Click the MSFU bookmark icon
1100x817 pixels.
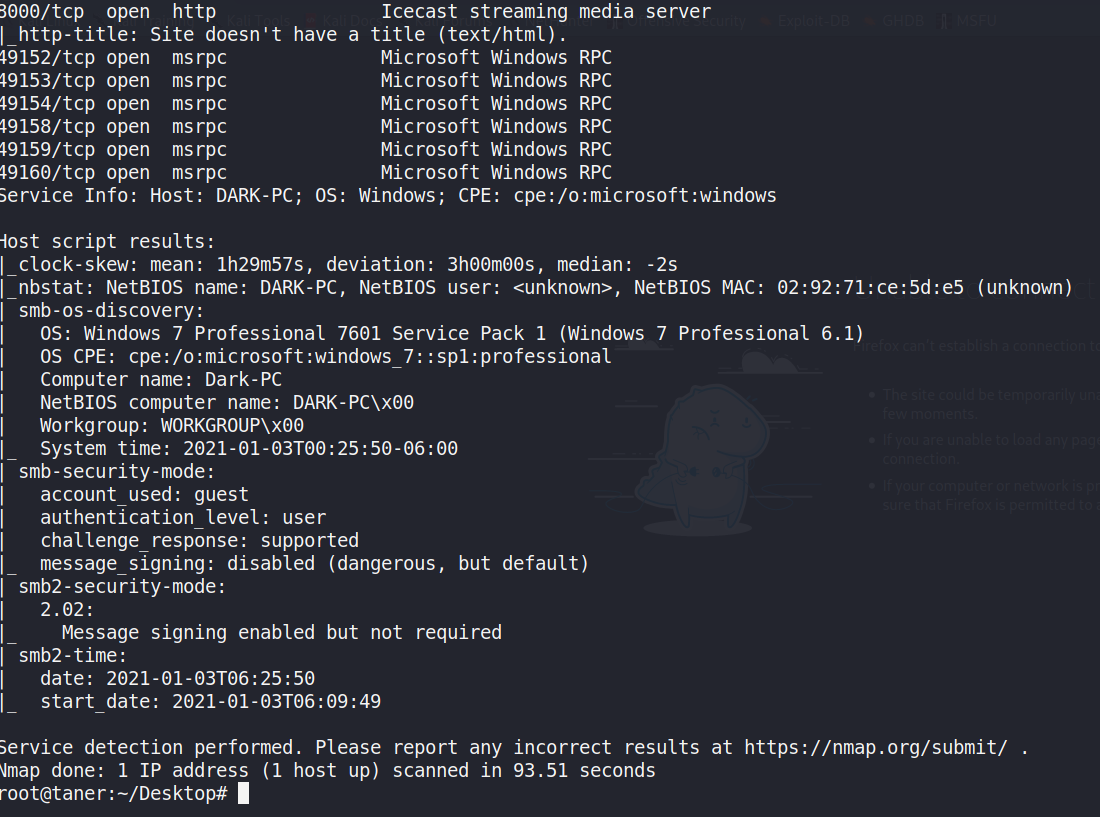[x=944, y=21]
